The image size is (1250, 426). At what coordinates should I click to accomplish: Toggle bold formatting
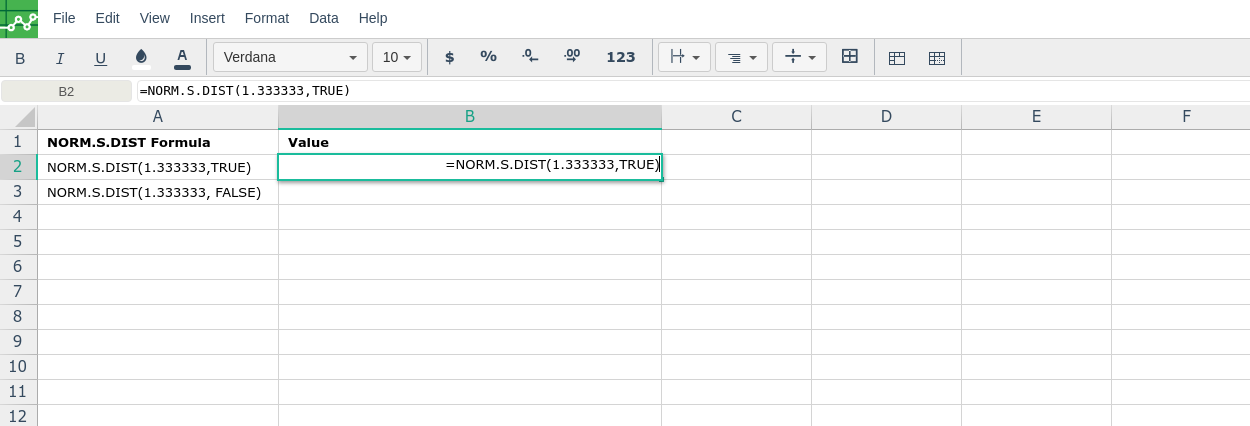(20, 58)
